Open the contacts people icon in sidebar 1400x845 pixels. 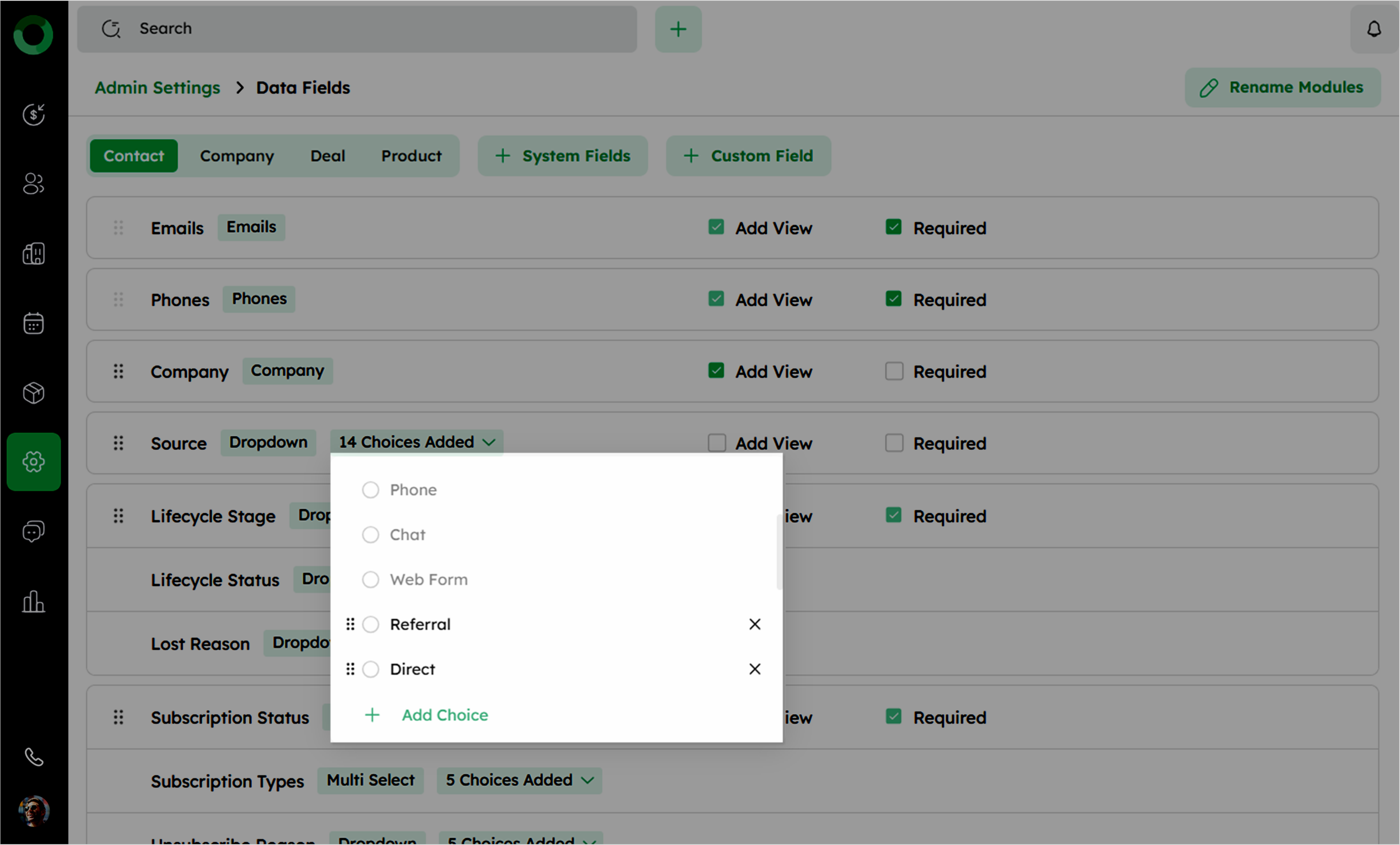click(33, 184)
